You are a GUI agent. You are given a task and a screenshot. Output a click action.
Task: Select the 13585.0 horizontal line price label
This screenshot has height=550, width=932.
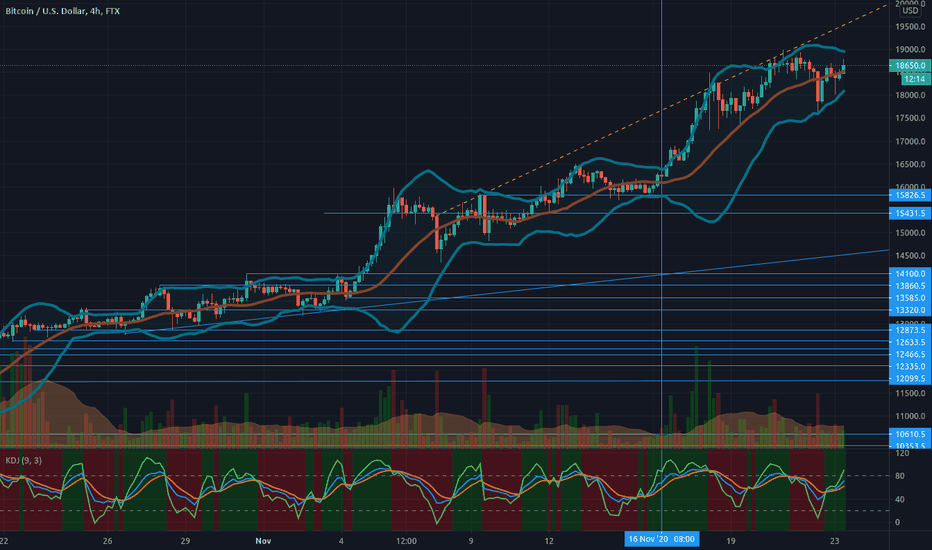point(909,298)
